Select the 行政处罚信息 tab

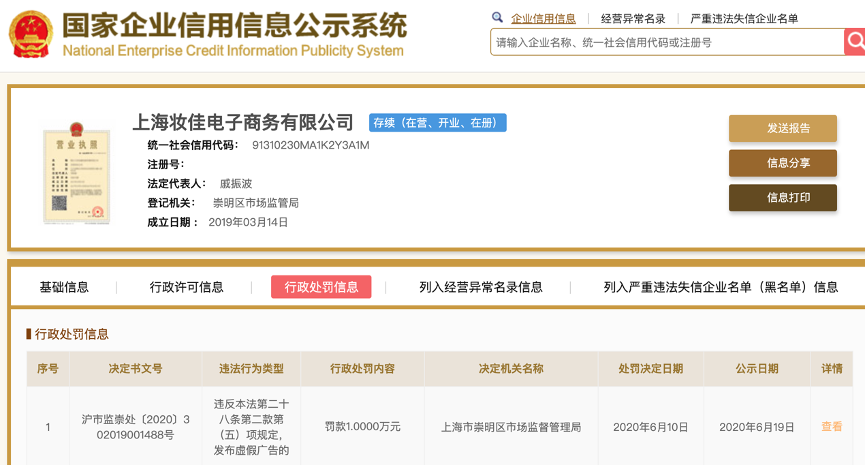321,287
